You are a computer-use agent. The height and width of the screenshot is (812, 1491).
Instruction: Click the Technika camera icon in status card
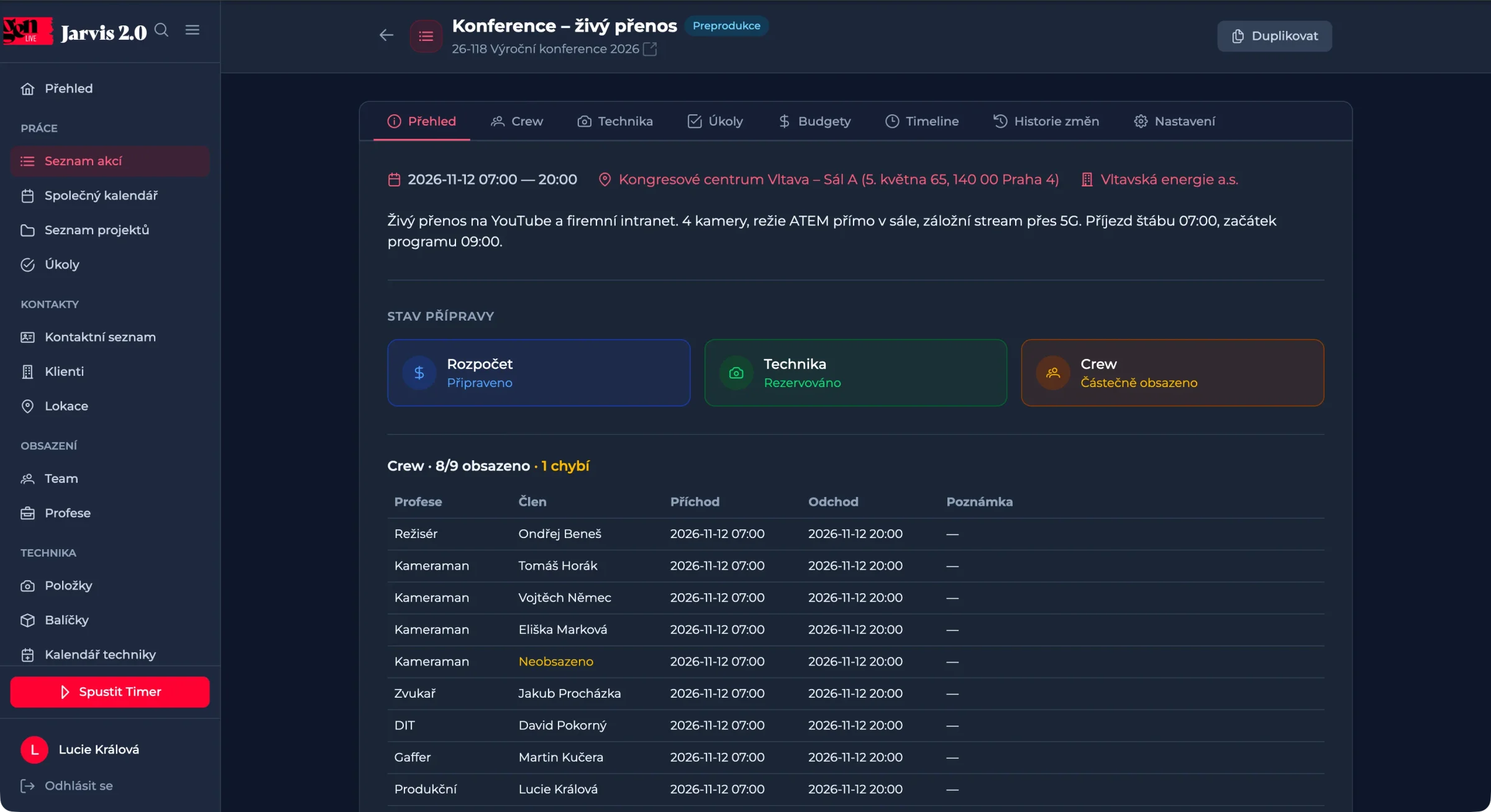tap(736, 373)
